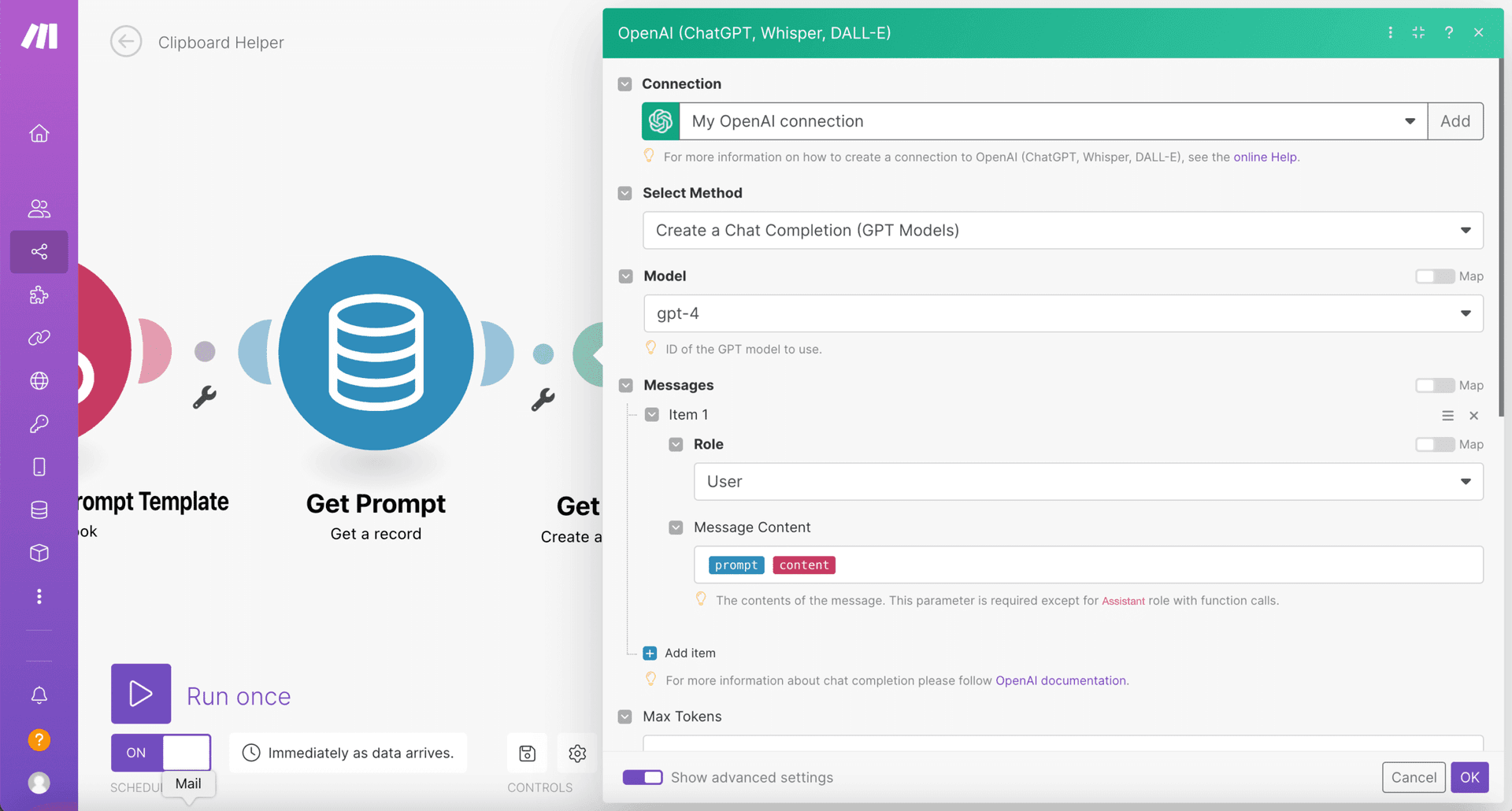This screenshot has height=811, width=1512.
Task: Open the OpenAI documentation link
Action: pos(1060,680)
